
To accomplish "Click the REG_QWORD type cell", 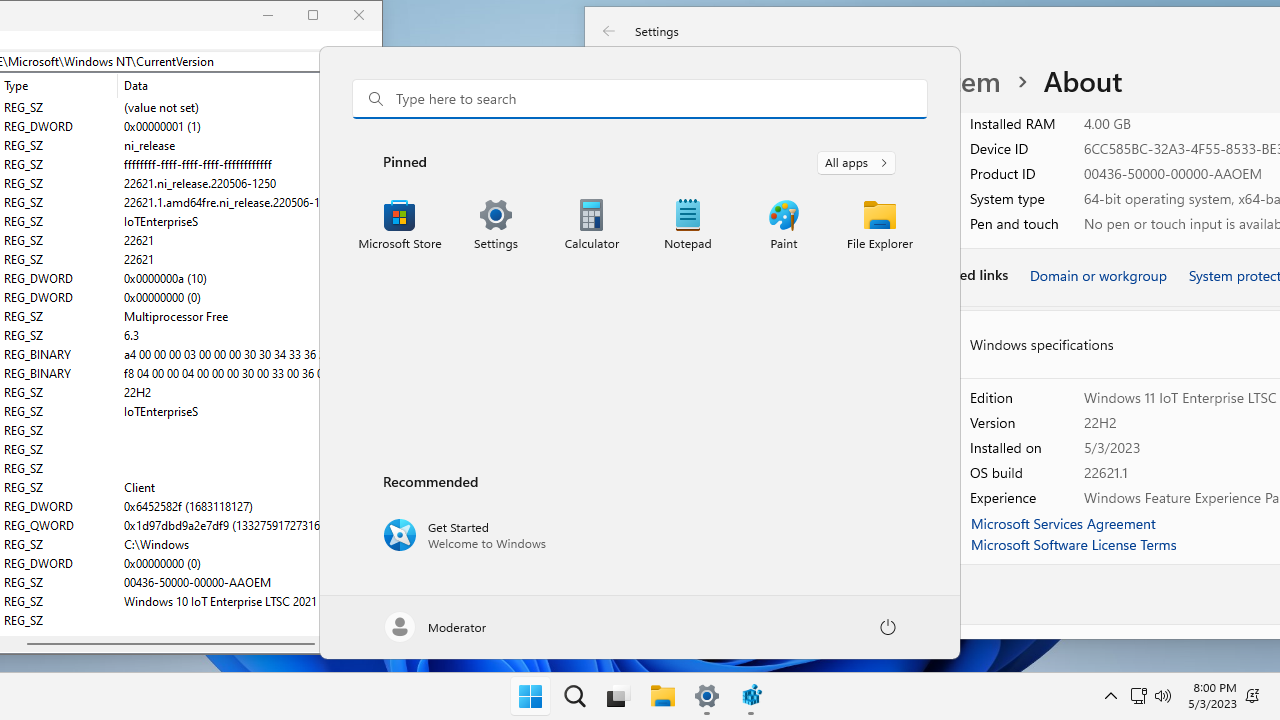I will [x=39, y=526].
